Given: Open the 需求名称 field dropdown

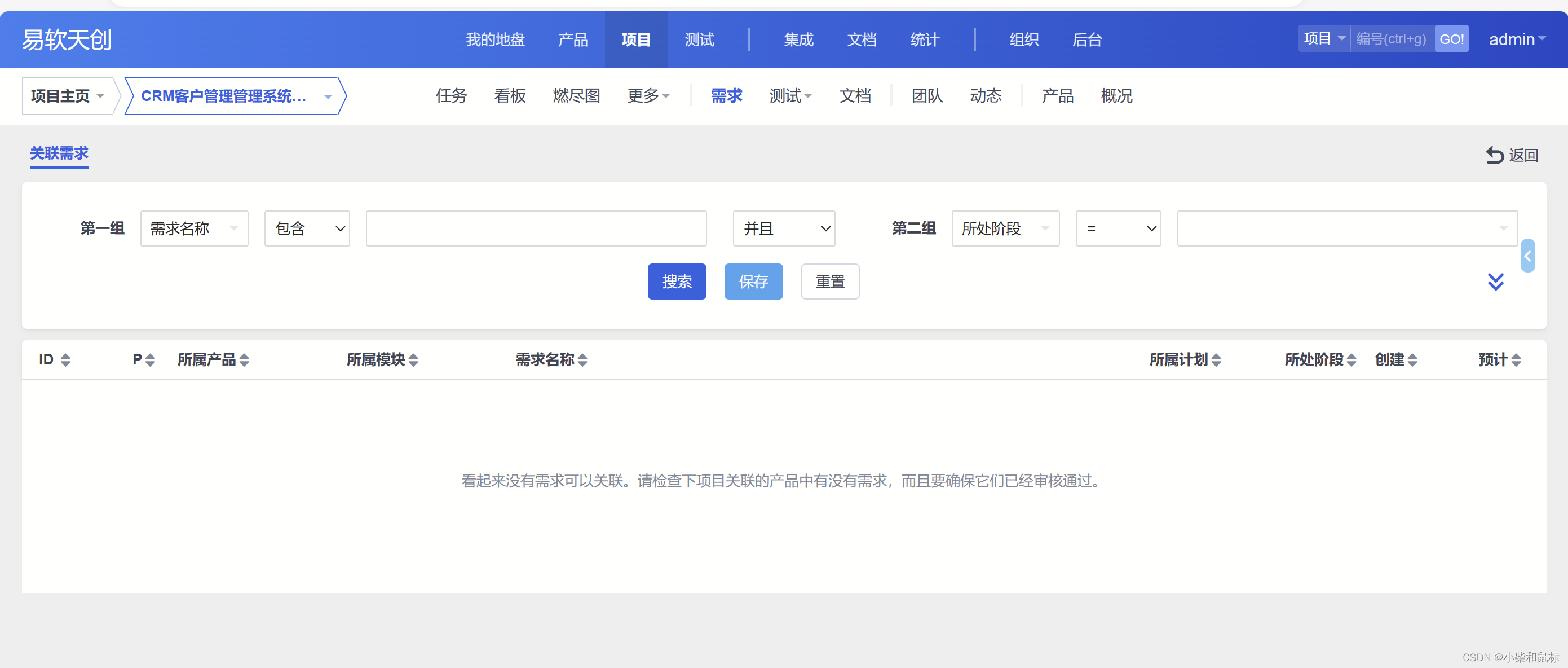Looking at the screenshot, I should pyautogui.click(x=194, y=229).
